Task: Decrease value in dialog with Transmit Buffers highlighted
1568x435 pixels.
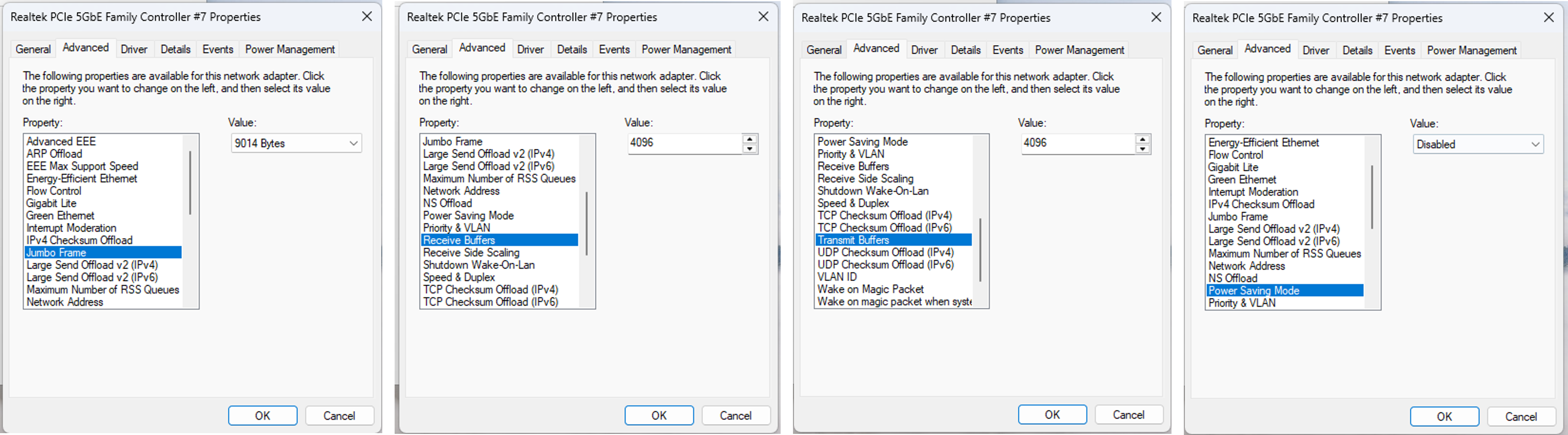Action: 1143,148
